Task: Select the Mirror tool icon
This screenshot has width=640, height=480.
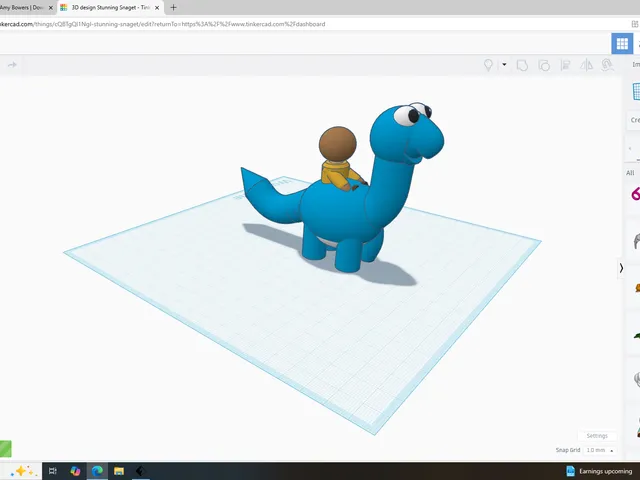Action: (587, 65)
